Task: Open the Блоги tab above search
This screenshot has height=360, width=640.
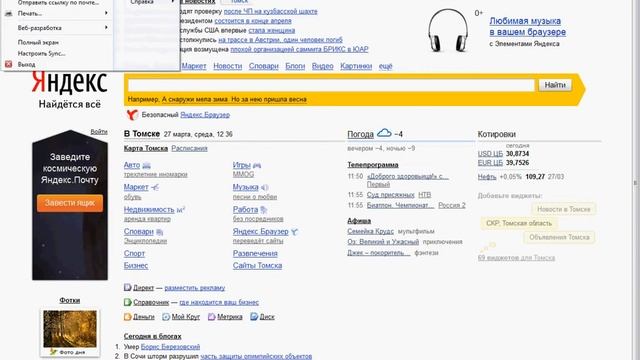Action: pyautogui.click(x=295, y=66)
